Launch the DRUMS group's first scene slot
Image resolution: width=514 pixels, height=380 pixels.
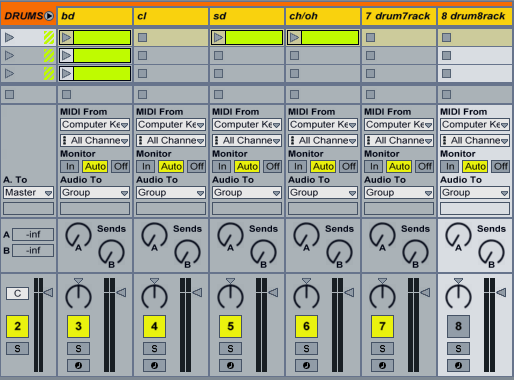coord(10,37)
